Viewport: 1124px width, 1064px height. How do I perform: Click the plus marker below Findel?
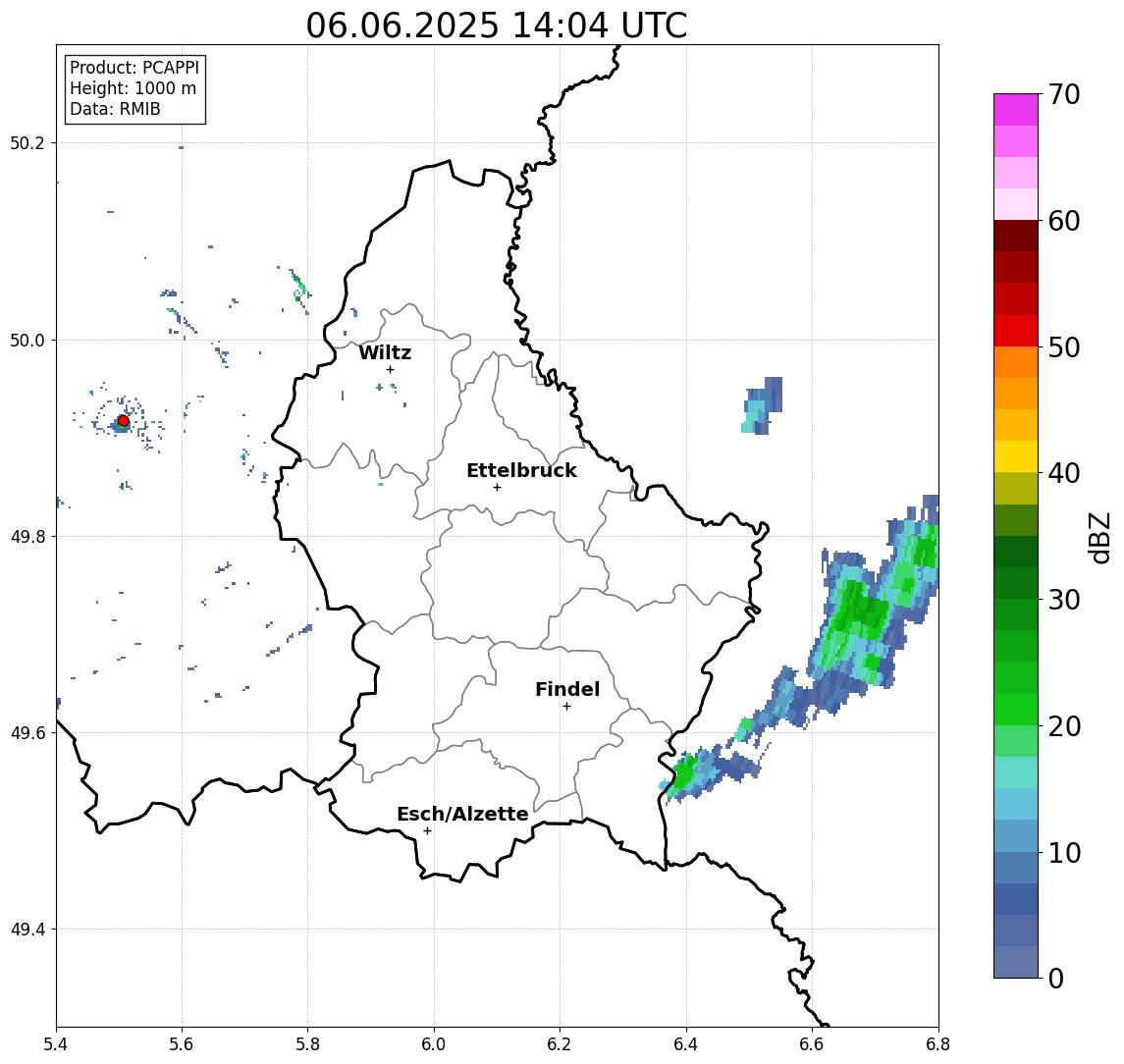click(x=566, y=707)
